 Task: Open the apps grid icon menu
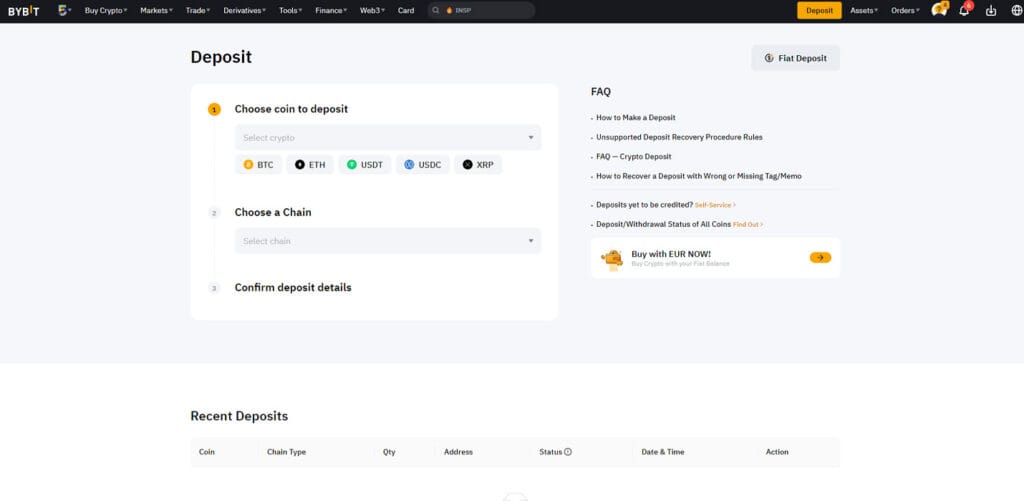pyautogui.click(x=64, y=10)
